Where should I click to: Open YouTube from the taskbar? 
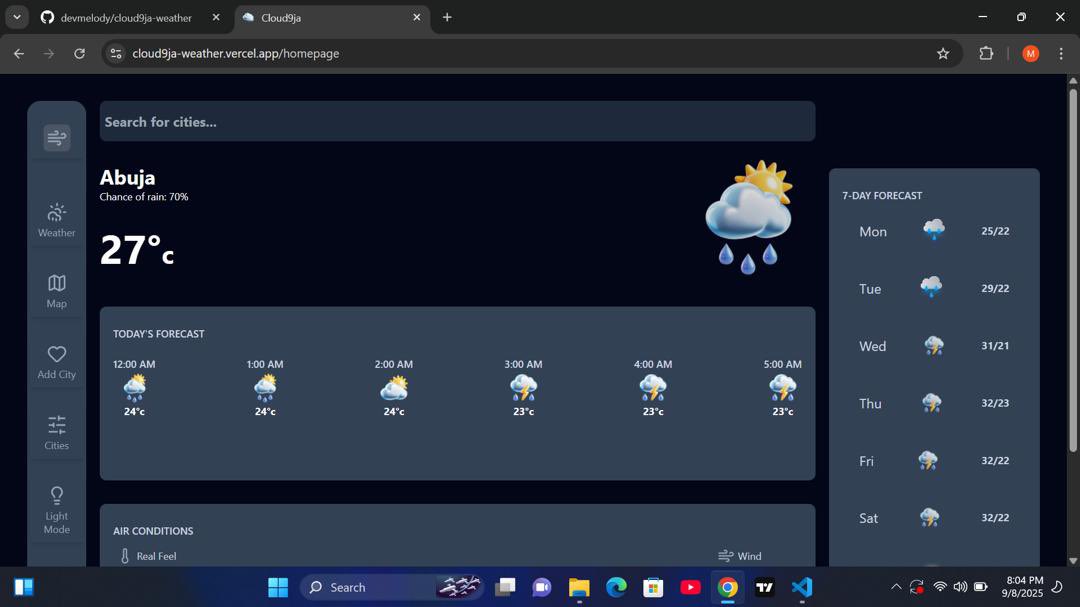pos(690,587)
